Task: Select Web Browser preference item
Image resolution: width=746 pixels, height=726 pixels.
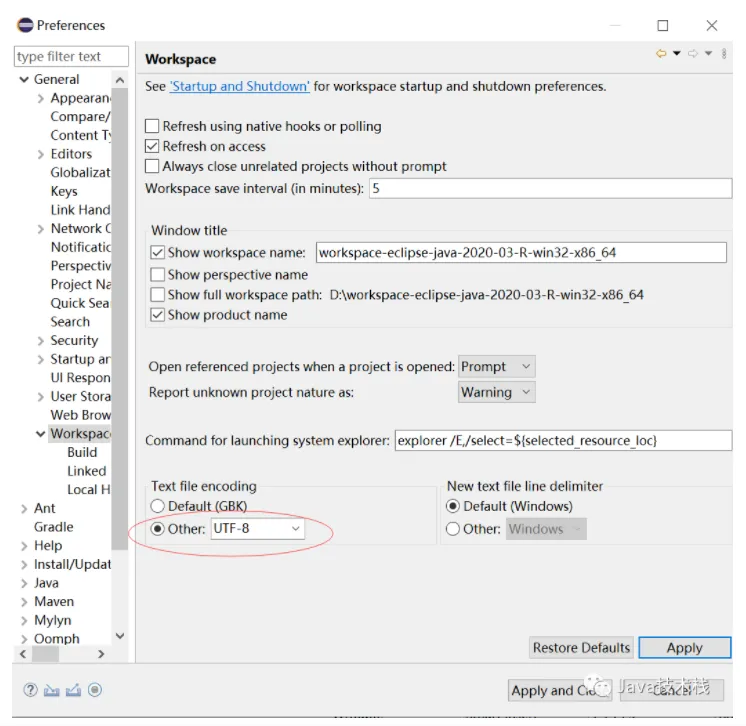Action: [x=80, y=415]
